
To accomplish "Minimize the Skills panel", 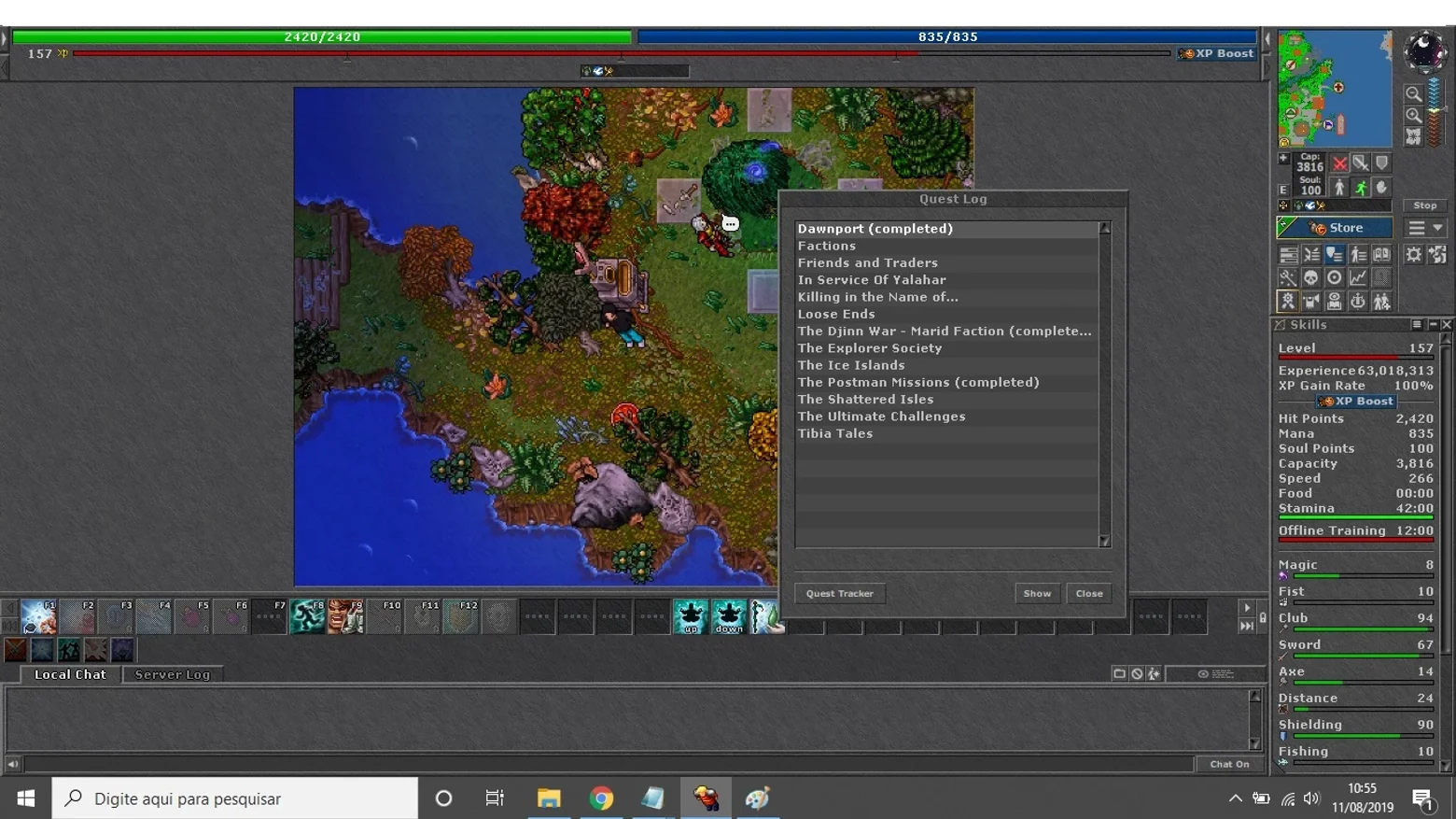I will coord(1433,324).
